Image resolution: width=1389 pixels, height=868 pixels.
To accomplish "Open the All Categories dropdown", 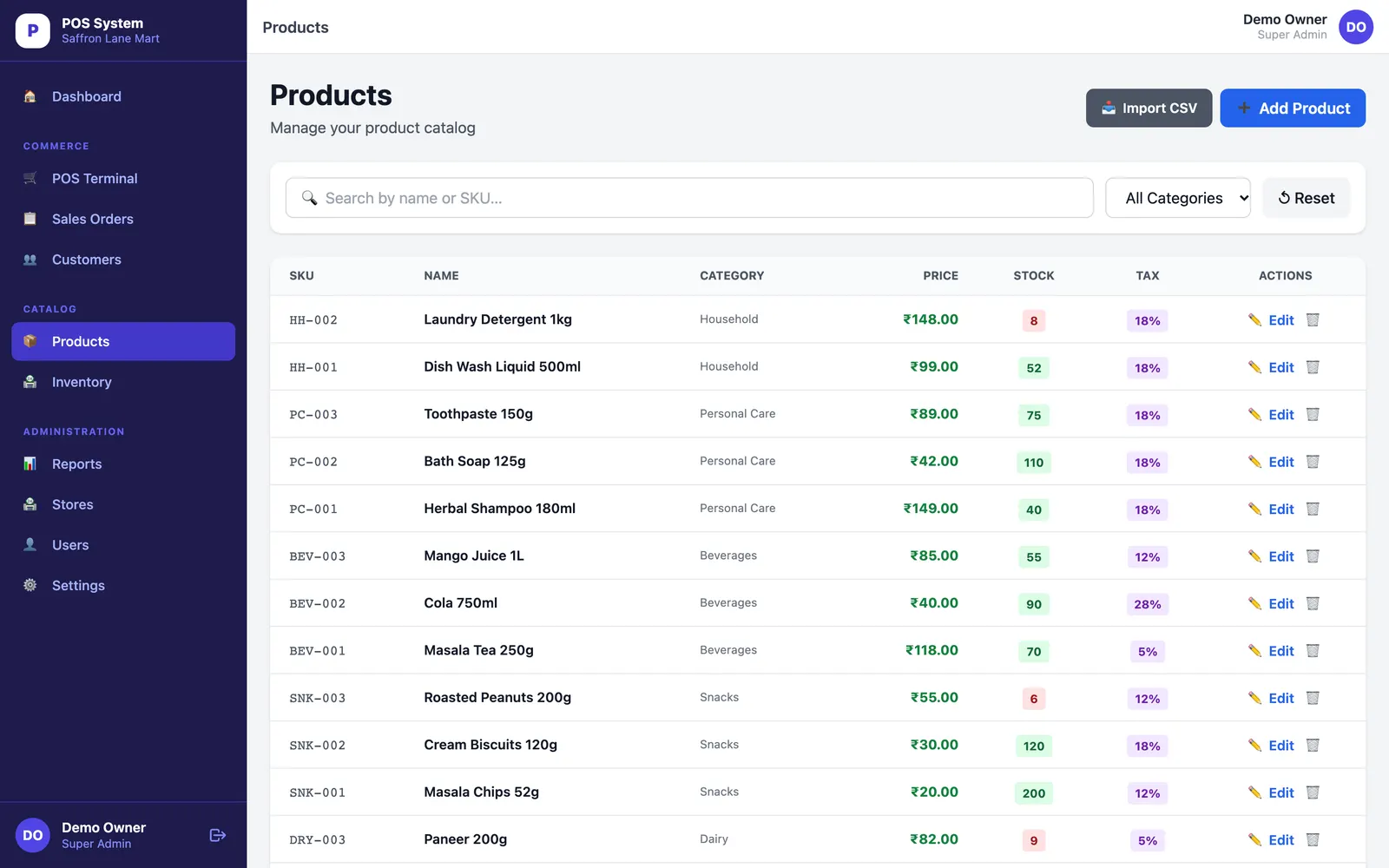I will point(1177,198).
